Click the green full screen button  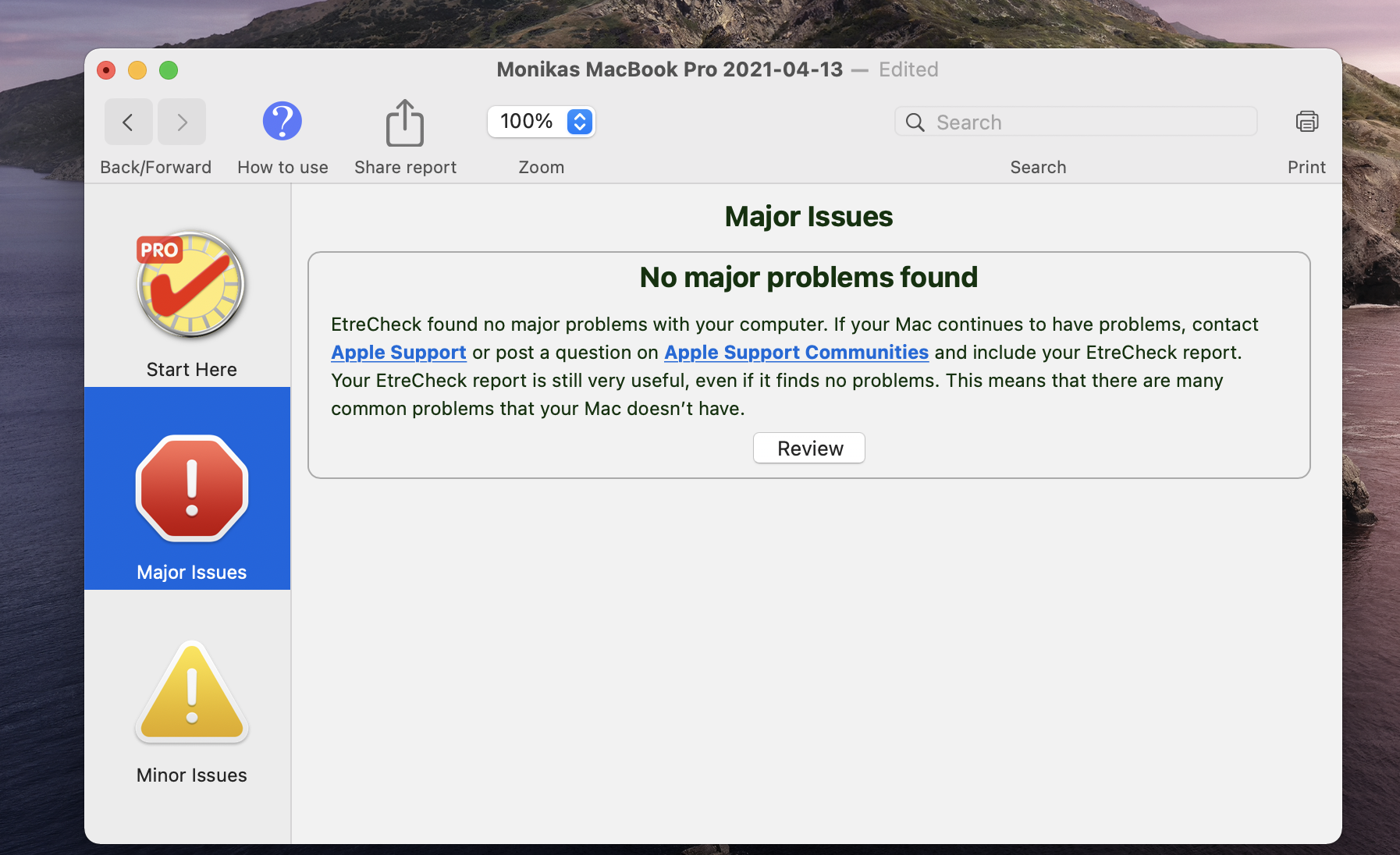point(169,70)
